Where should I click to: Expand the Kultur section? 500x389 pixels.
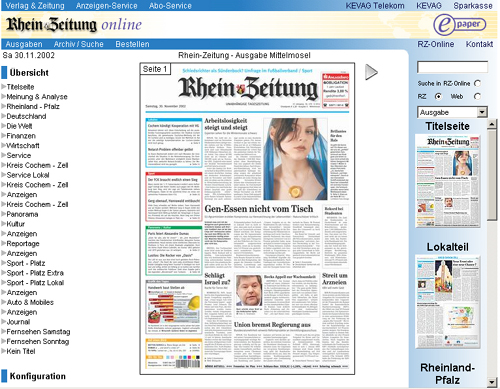16,224
